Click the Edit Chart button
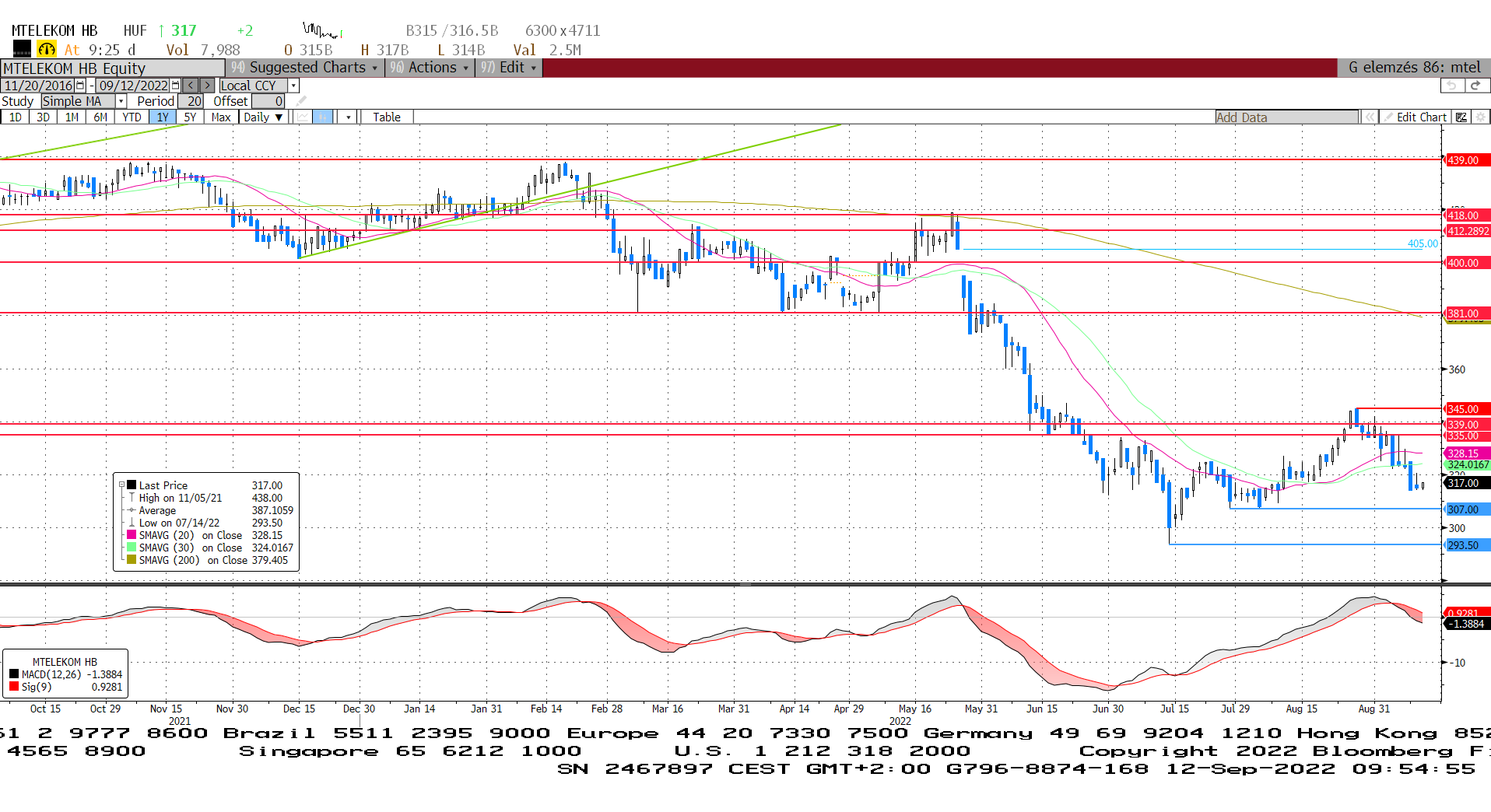Screen dimensions: 1491x812 point(1415,117)
